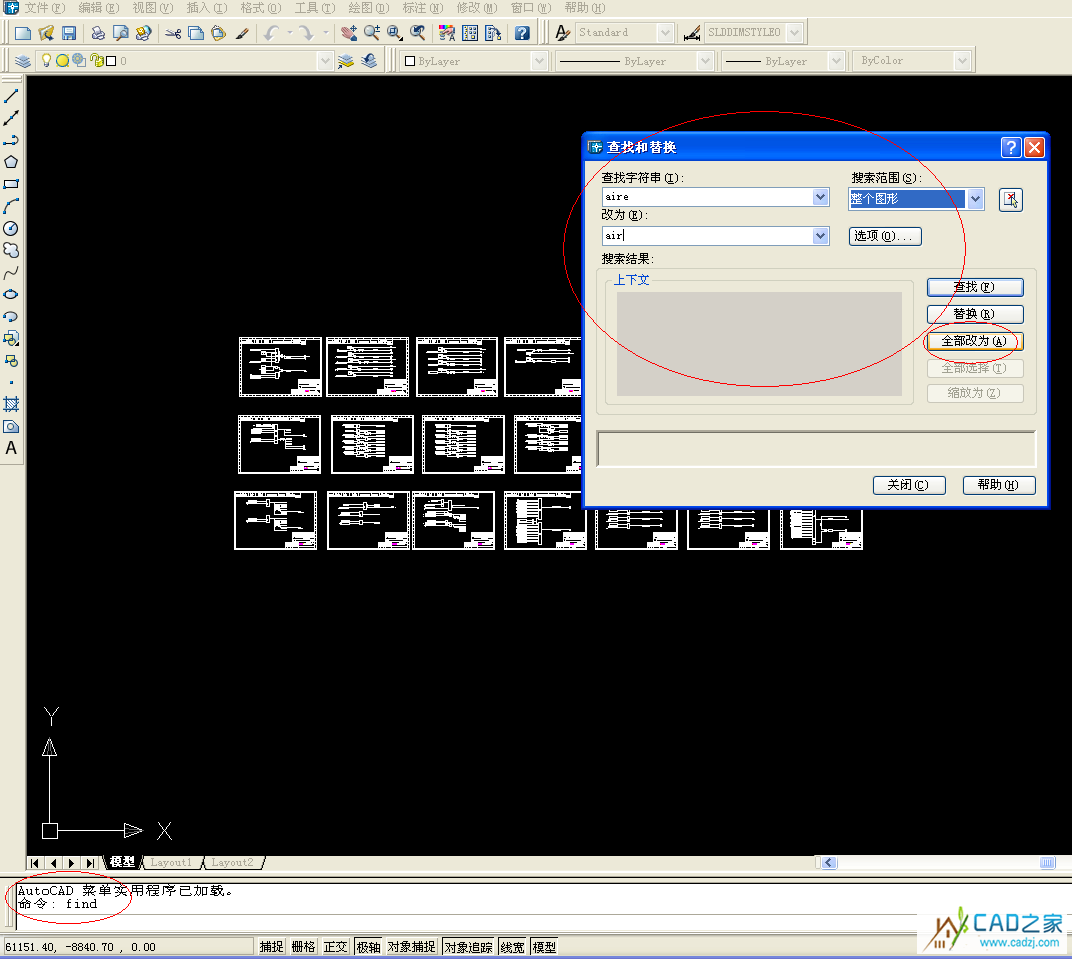Click the Save icon in toolbar

point(69,33)
